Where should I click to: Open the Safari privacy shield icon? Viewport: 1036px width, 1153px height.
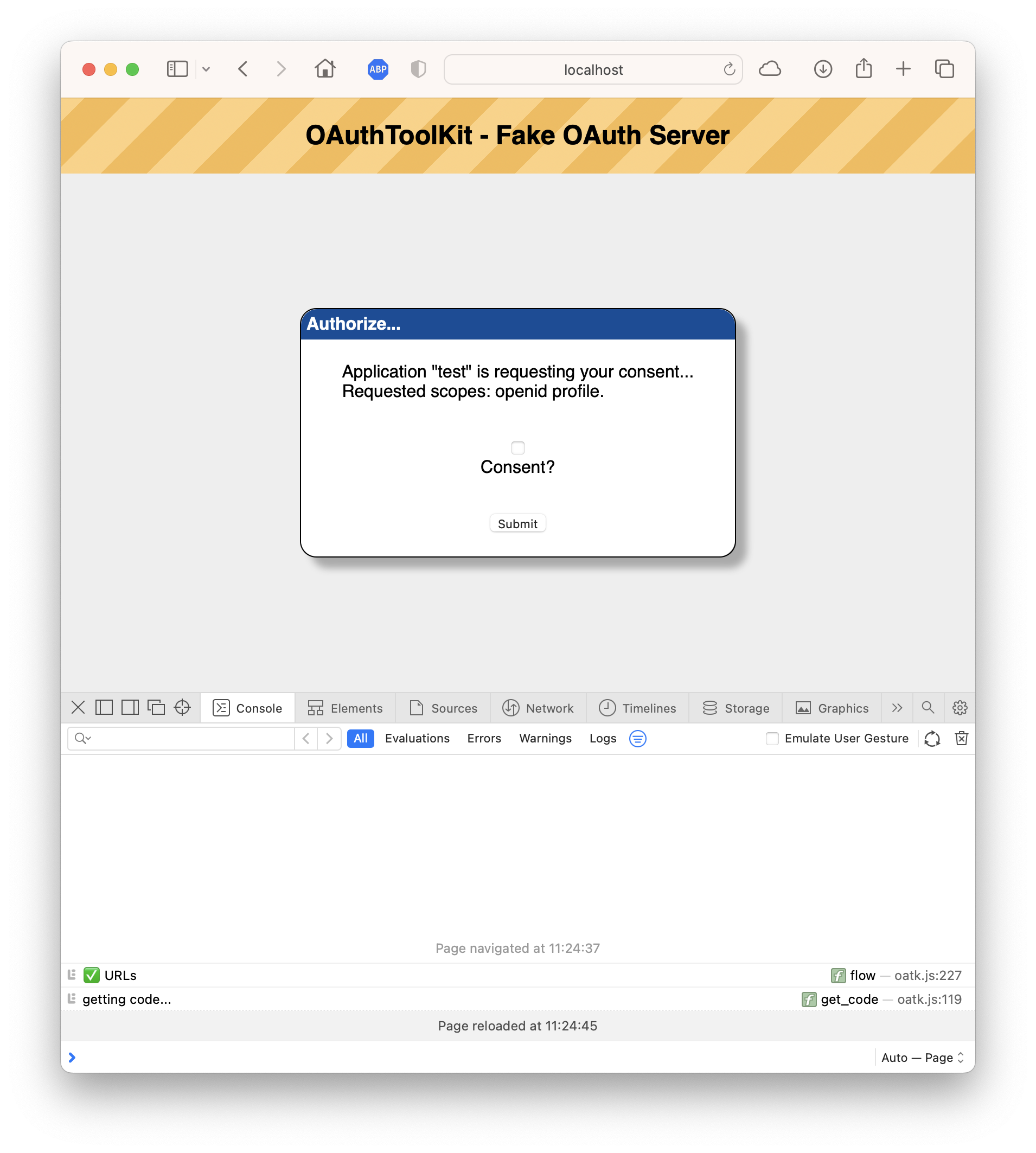(418, 69)
